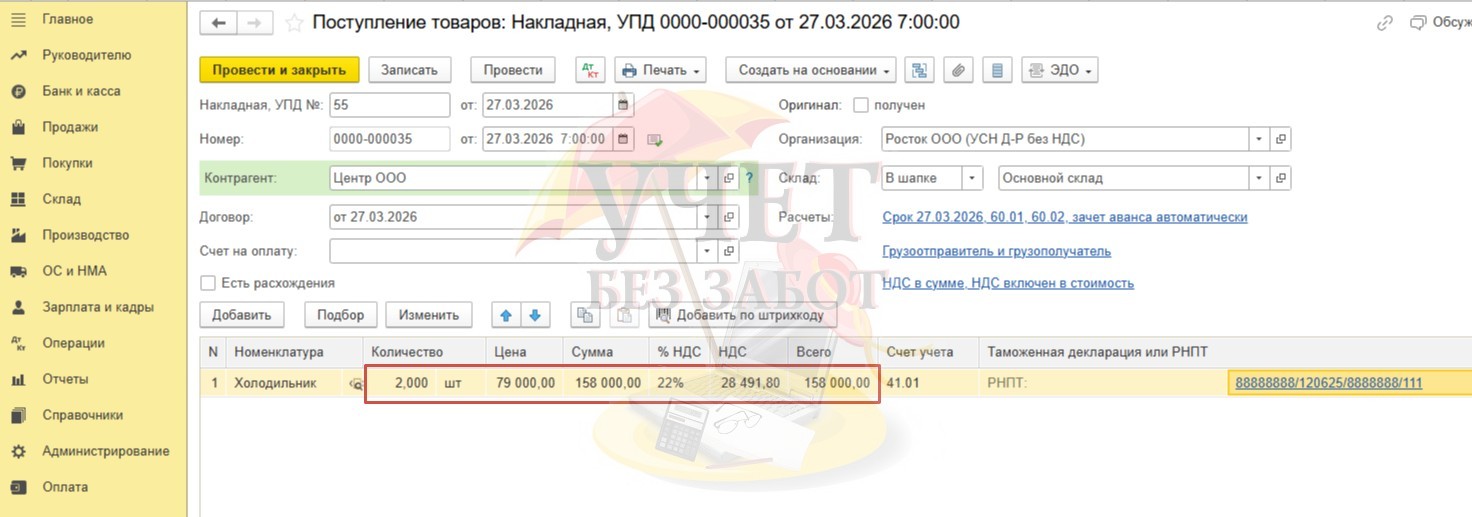The width and height of the screenshot is (1472, 517).
Task: Expand the ЭДО dropdown menu
Action: coord(1060,70)
